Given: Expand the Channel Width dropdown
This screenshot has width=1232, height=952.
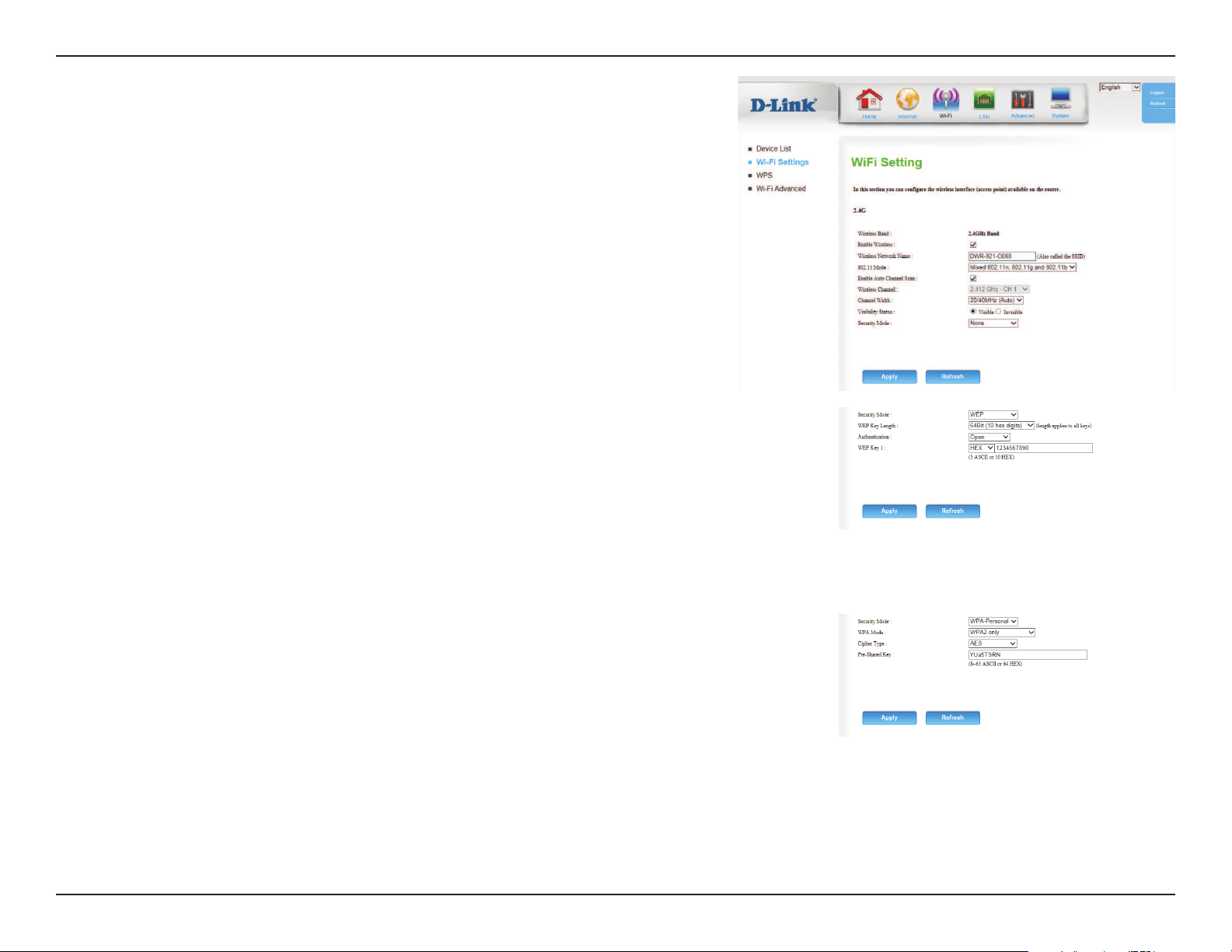Looking at the screenshot, I should 996,300.
